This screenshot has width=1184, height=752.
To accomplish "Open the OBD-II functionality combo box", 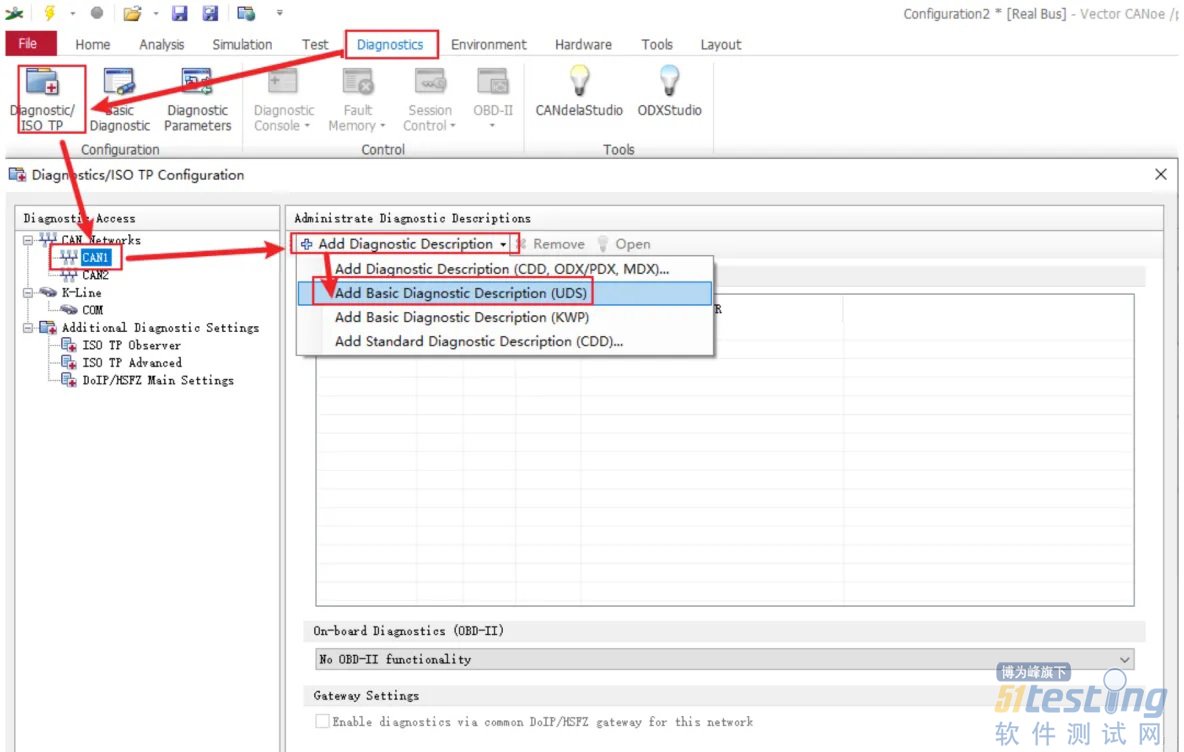I will (x=725, y=659).
